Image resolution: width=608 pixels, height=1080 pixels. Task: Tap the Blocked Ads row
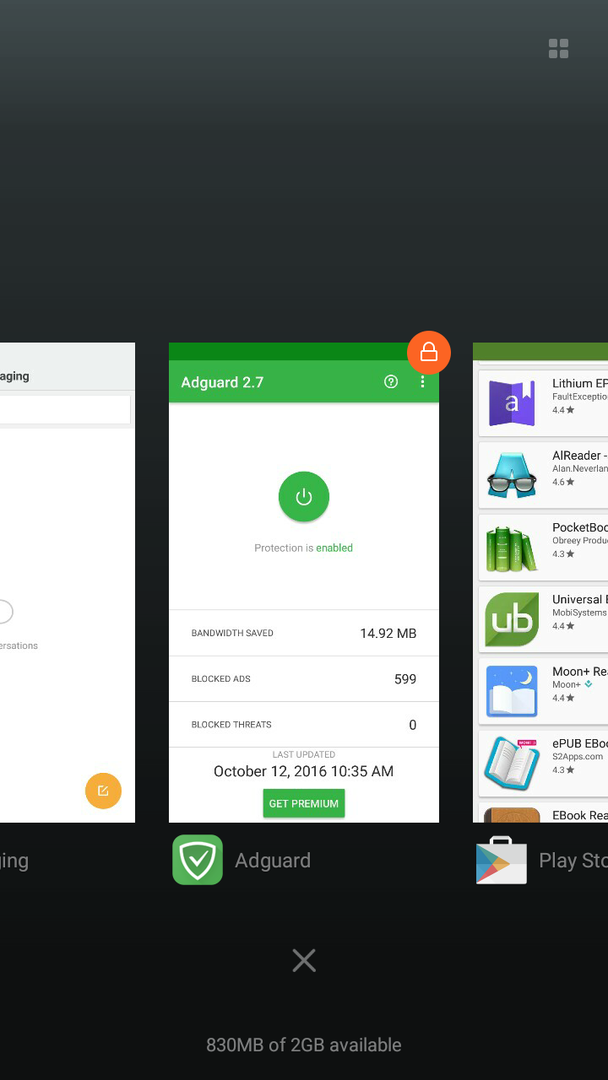pos(304,679)
